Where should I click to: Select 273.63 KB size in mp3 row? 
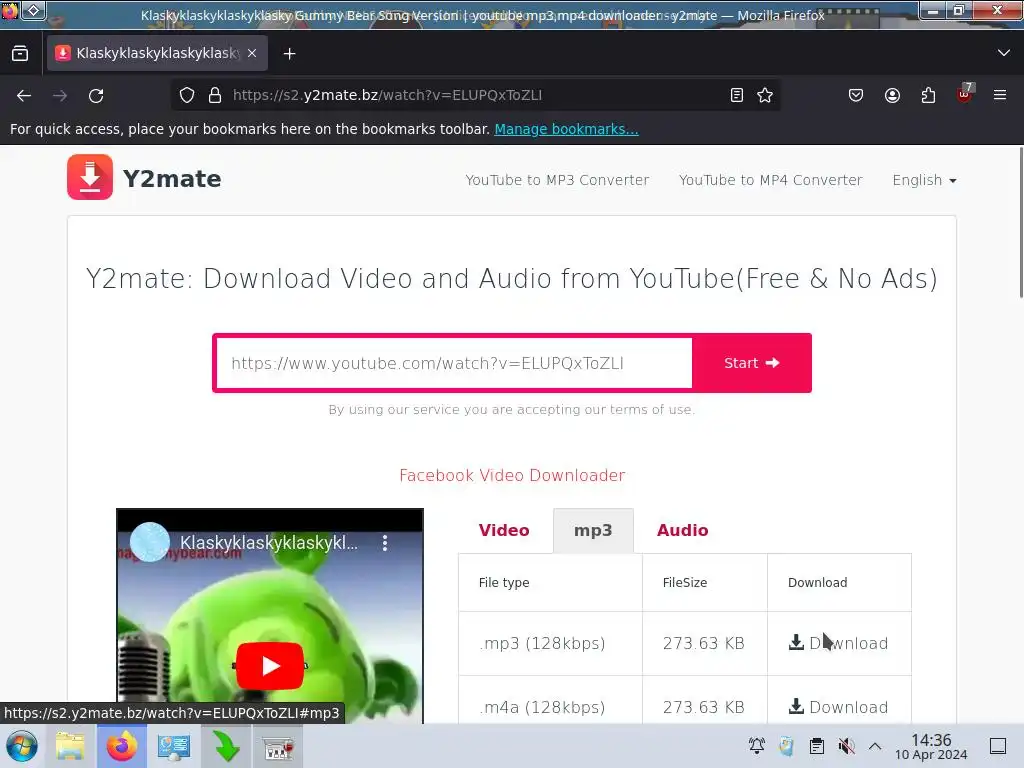(x=703, y=643)
